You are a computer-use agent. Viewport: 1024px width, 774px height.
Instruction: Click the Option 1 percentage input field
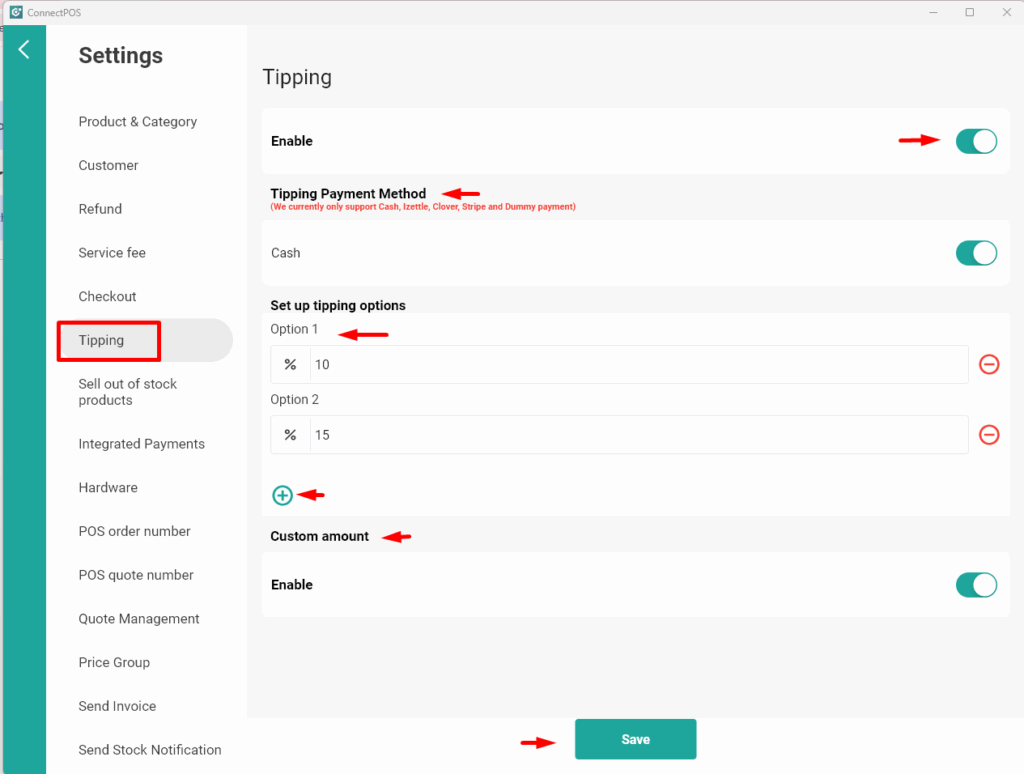[639, 364]
